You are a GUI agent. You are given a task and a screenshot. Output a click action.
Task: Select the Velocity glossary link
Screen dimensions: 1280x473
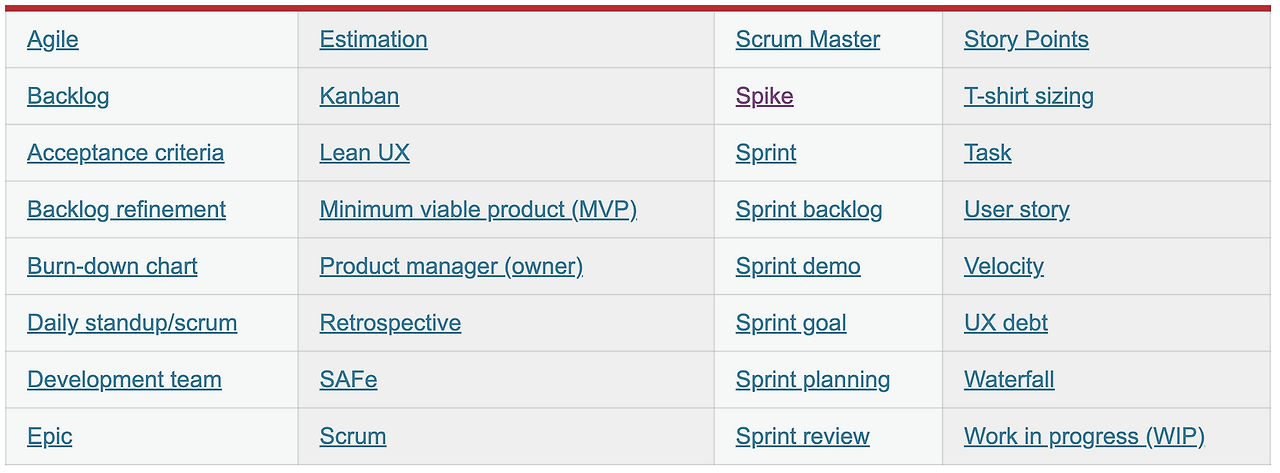click(1003, 267)
